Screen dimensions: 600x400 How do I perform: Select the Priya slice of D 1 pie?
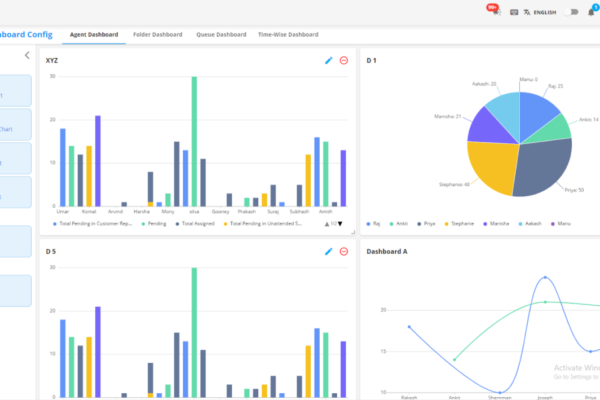tap(543, 167)
